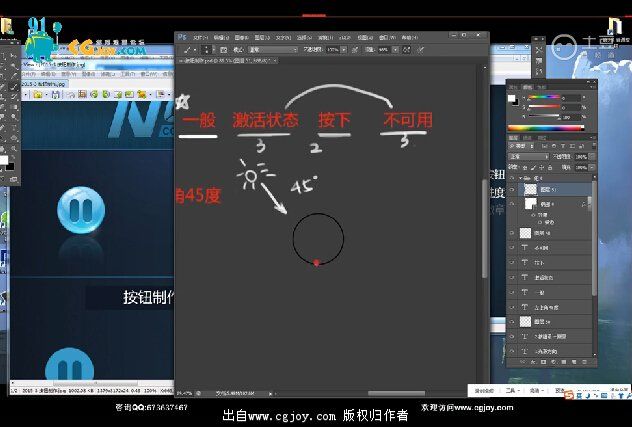Screen dimensions: 632x427
Task: Enable airbrush mode icon in options bar
Action: tap(407, 50)
